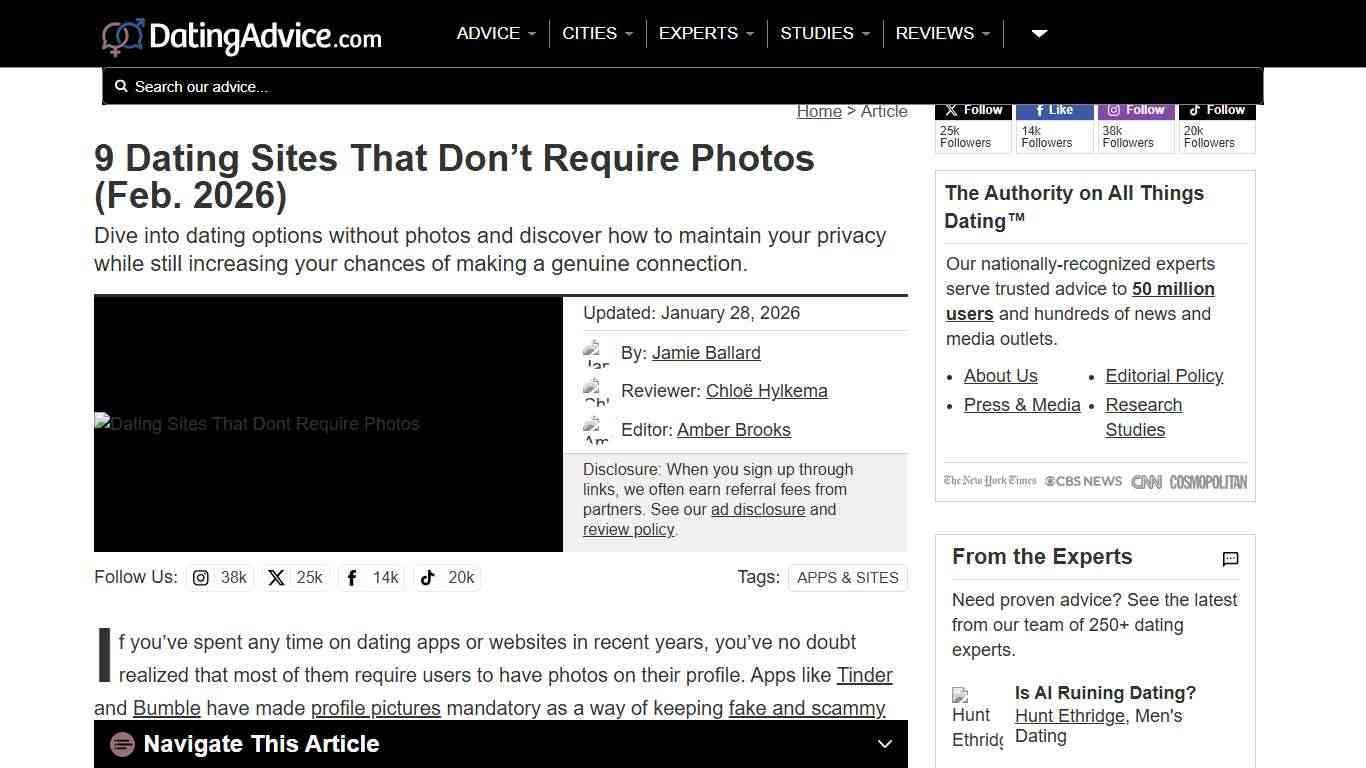The width and height of the screenshot is (1366, 768).
Task: Click the speech bubble icon in From the Experts
Action: point(1230,559)
